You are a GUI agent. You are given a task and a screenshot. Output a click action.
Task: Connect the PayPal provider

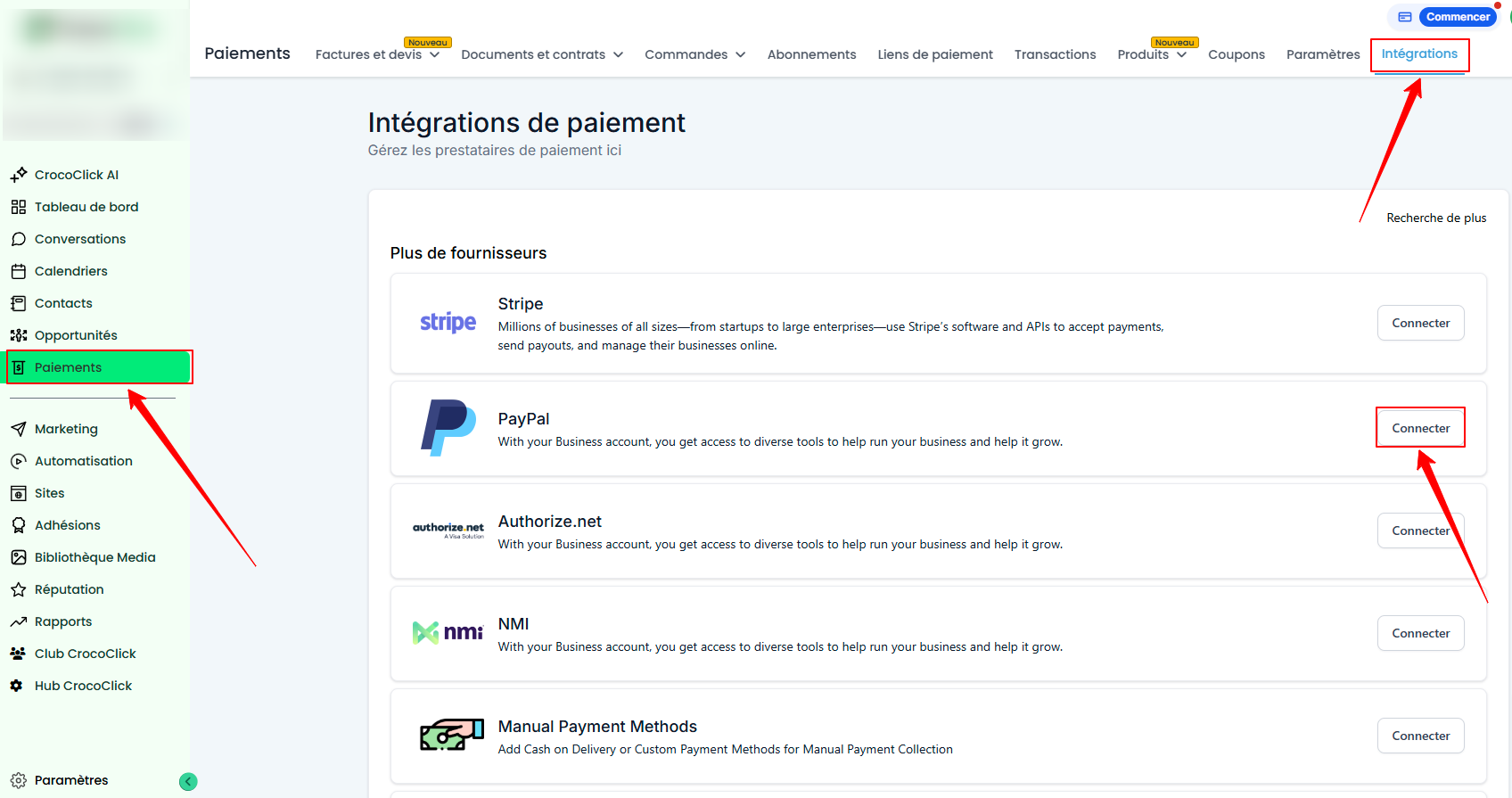1421,428
